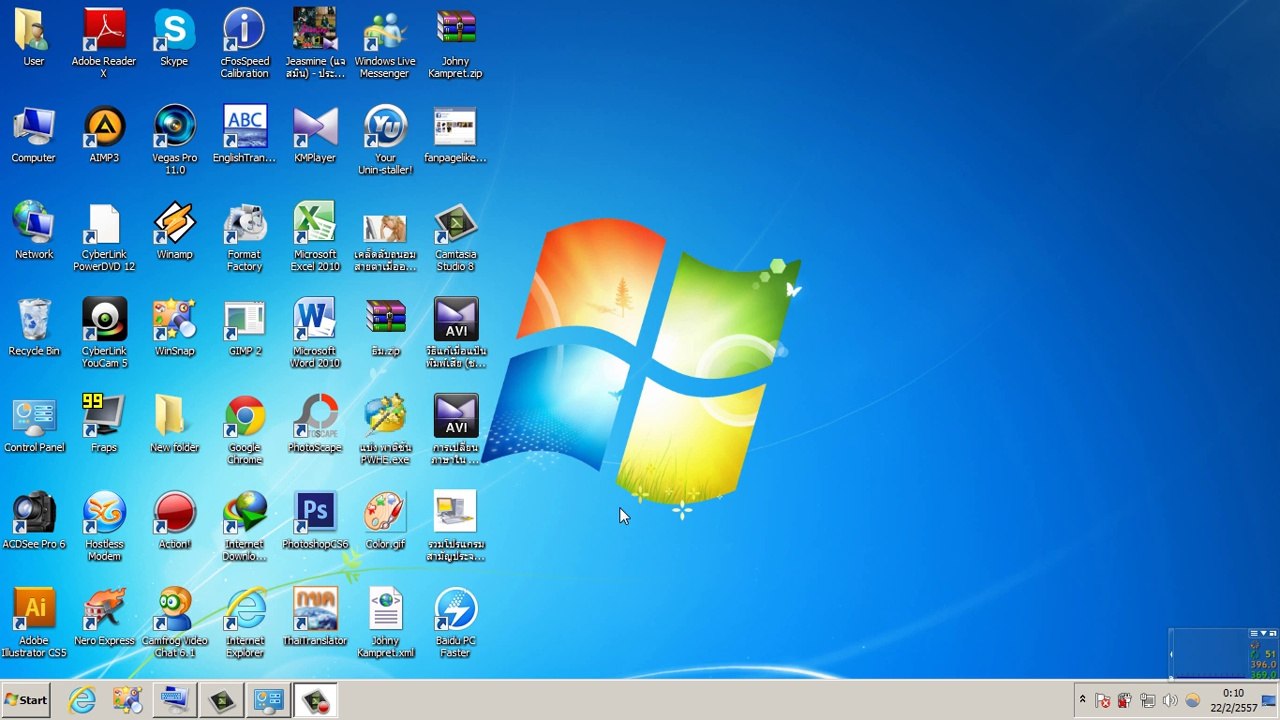Open Adobe Illustrator CS5 shortcut

click(34, 622)
